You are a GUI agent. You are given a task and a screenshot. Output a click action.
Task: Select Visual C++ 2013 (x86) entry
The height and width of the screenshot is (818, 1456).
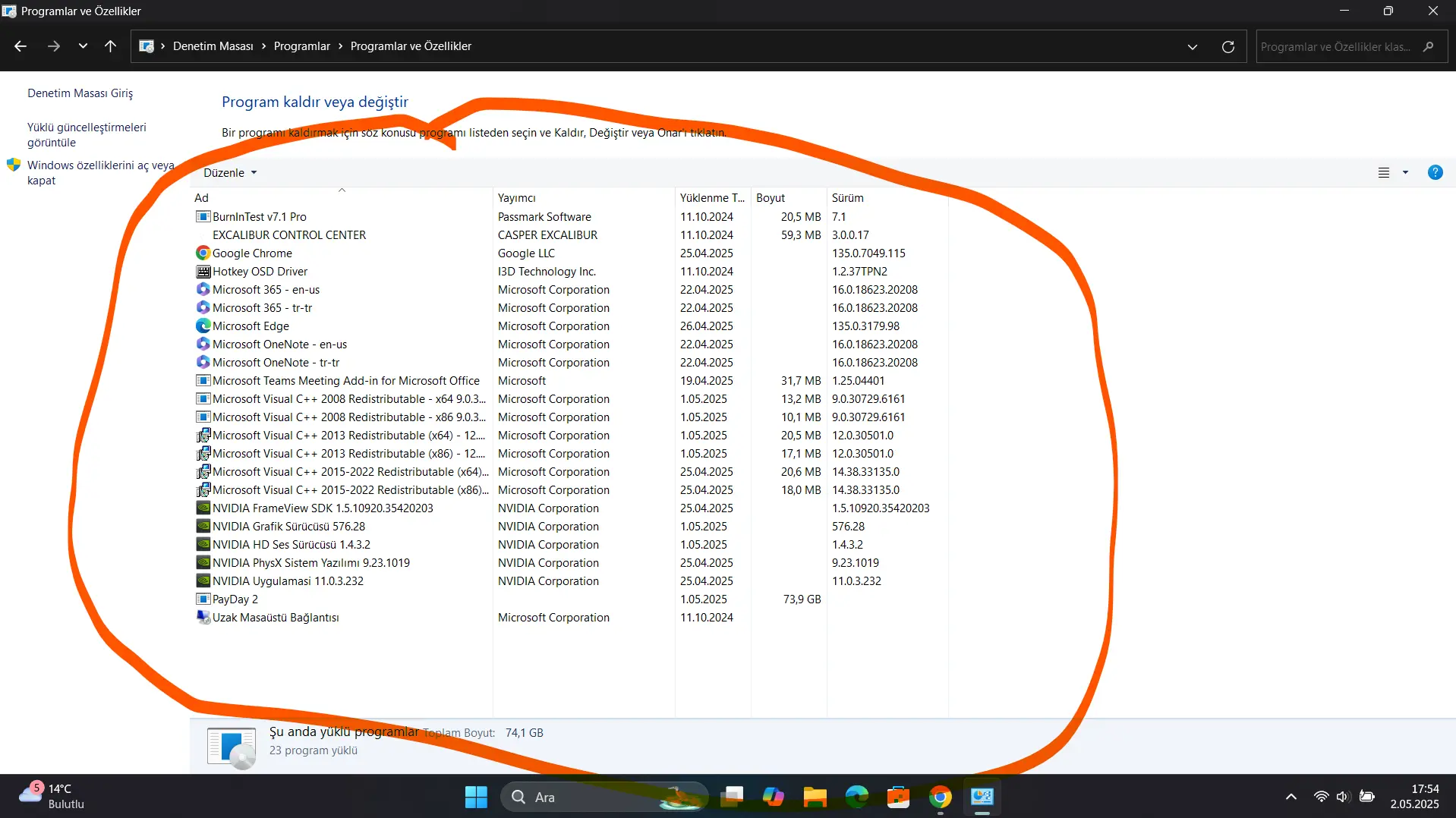coord(349,454)
